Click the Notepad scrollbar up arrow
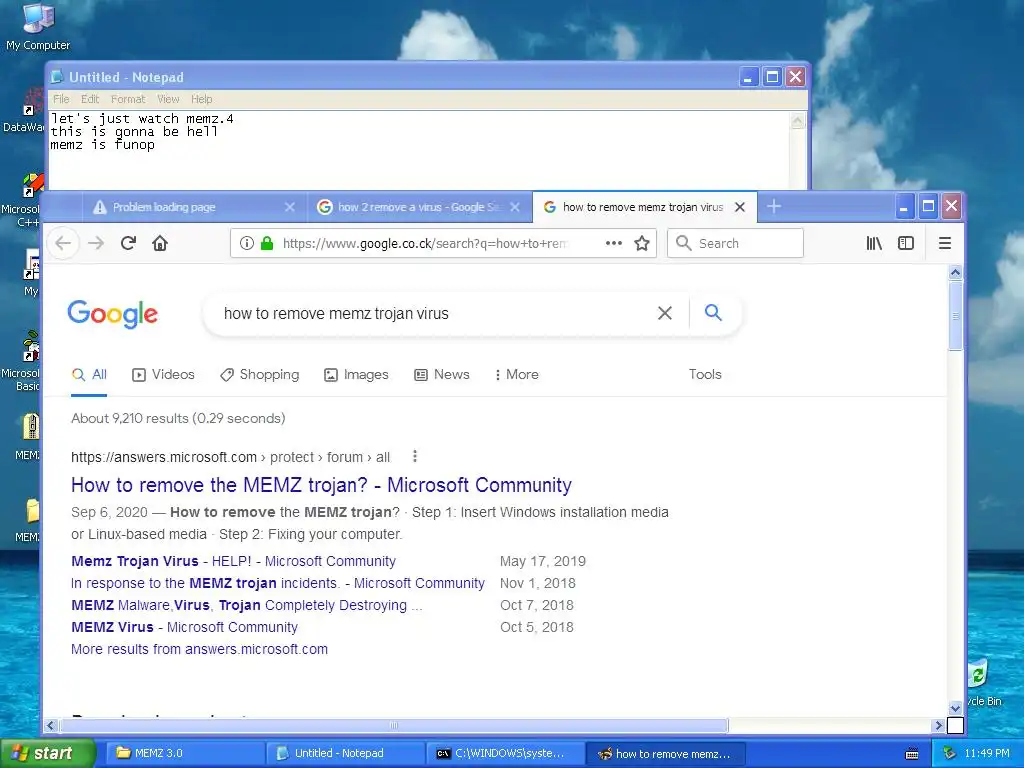The image size is (1024, 768). pos(797,121)
